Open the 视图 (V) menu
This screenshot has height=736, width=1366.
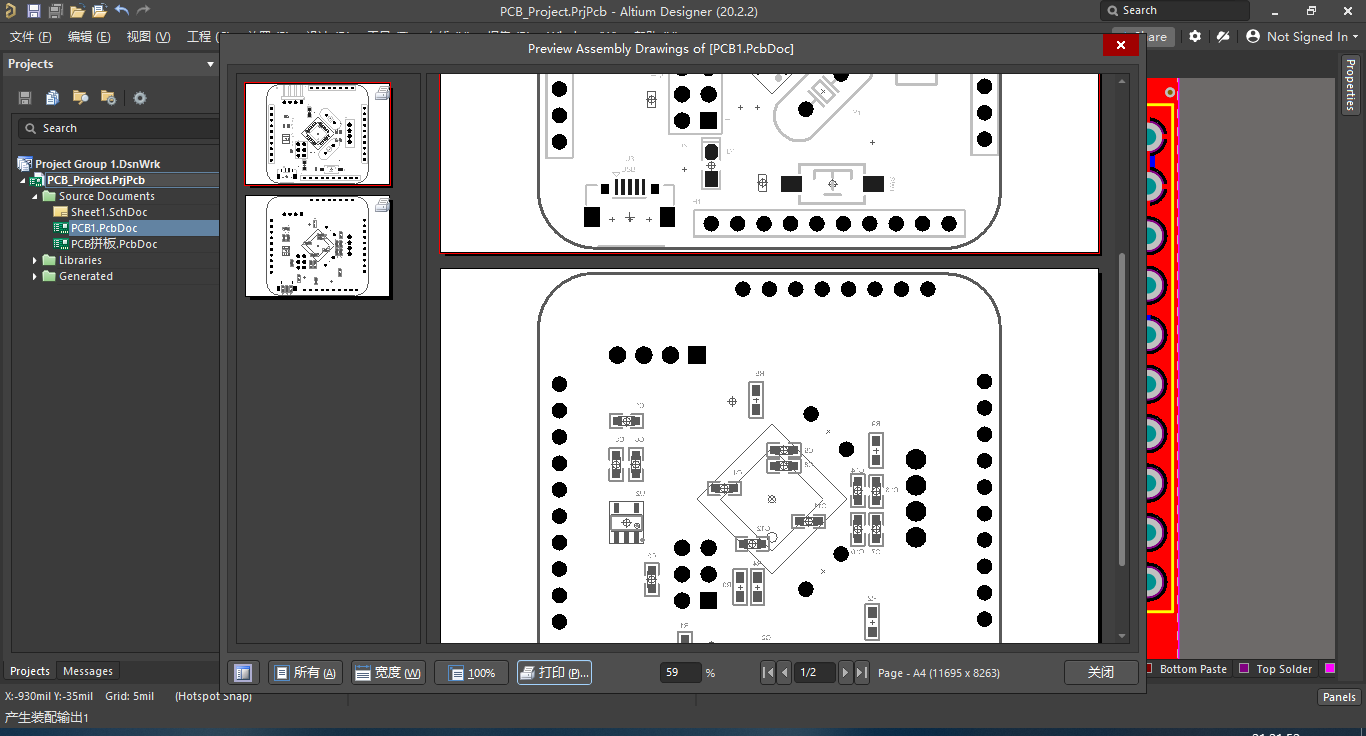tap(148, 37)
